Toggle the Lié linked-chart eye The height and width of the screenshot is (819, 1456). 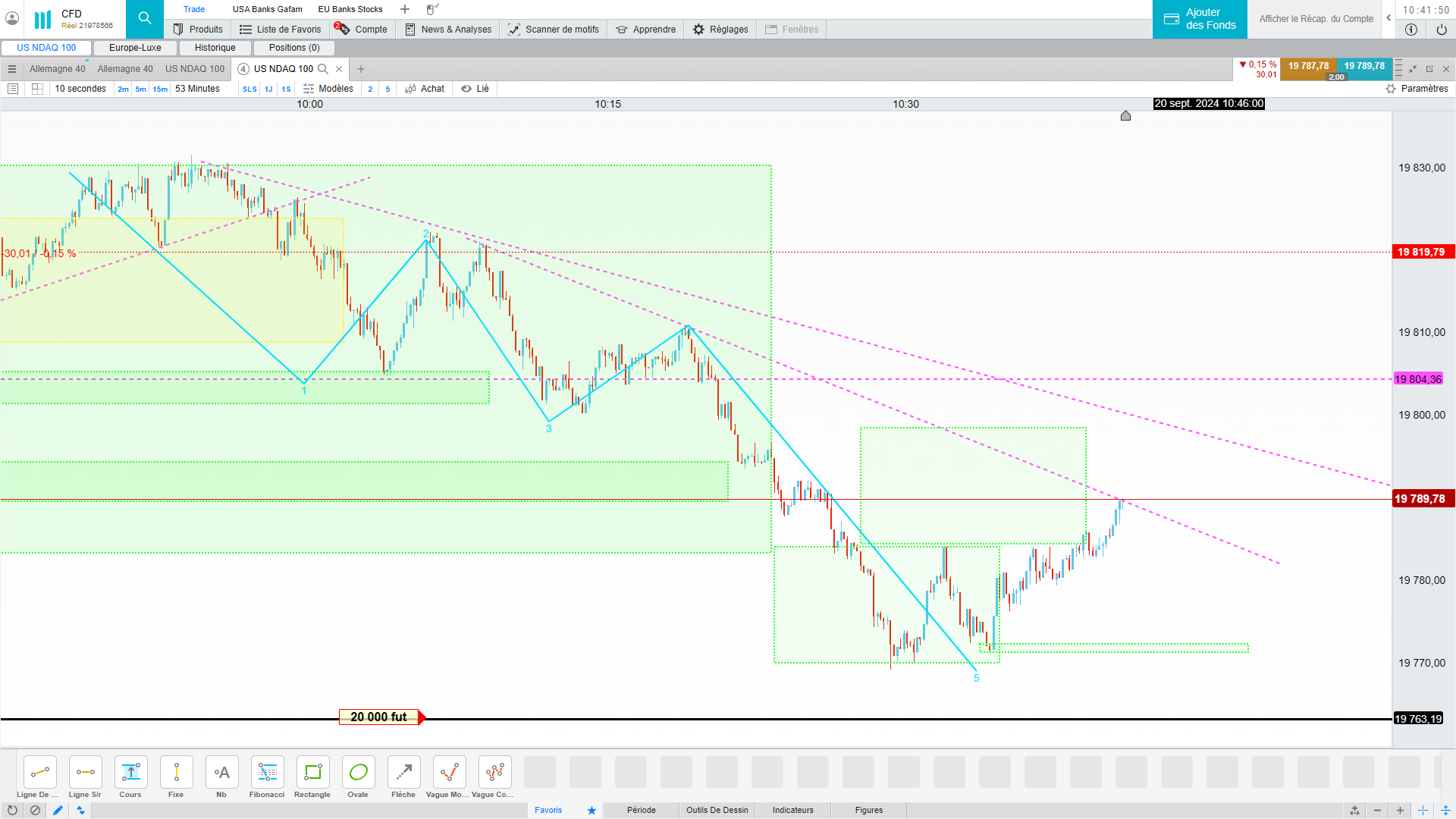click(x=466, y=89)
